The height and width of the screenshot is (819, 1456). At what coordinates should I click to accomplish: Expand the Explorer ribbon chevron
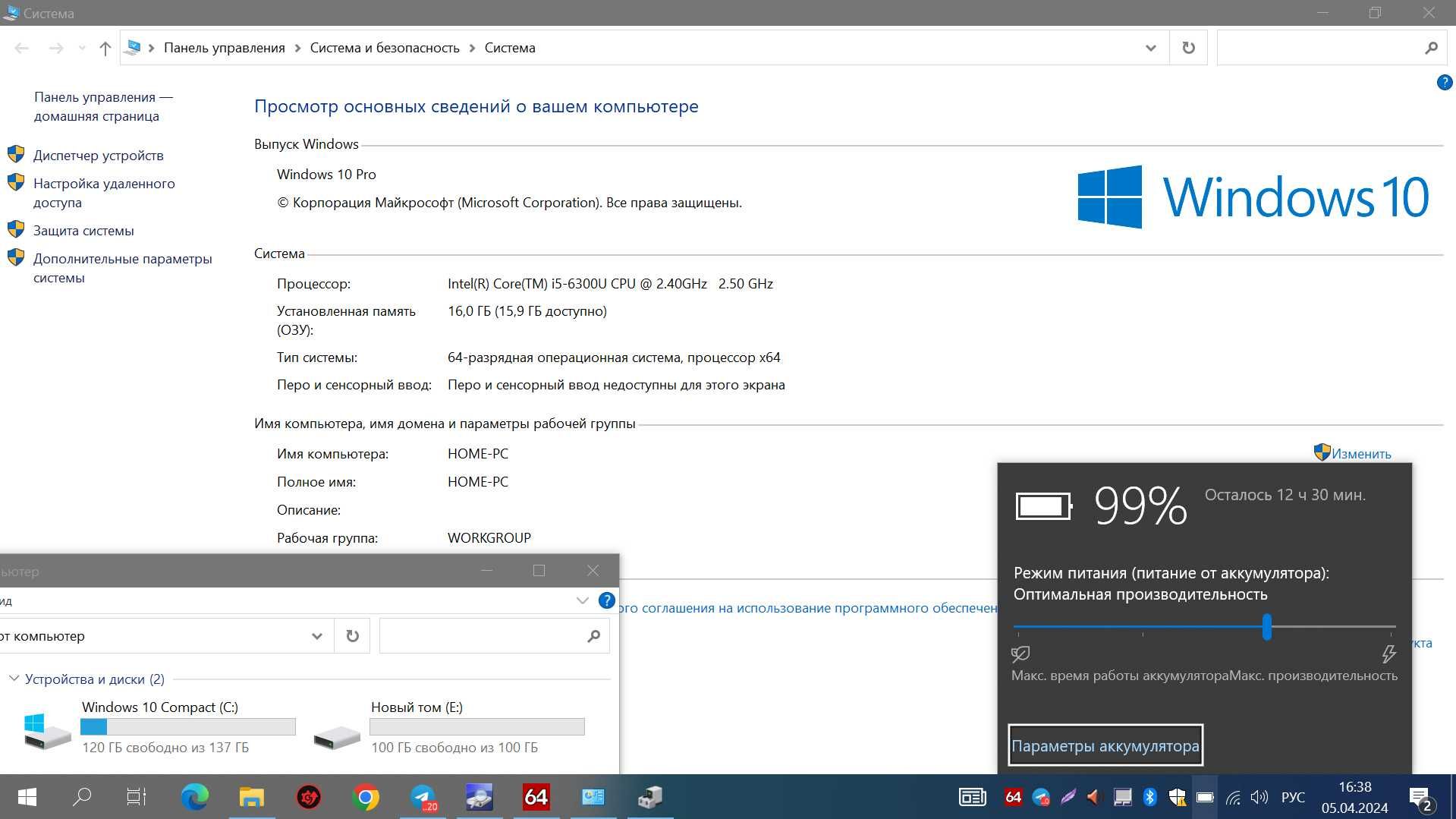(x=582, y=600)
